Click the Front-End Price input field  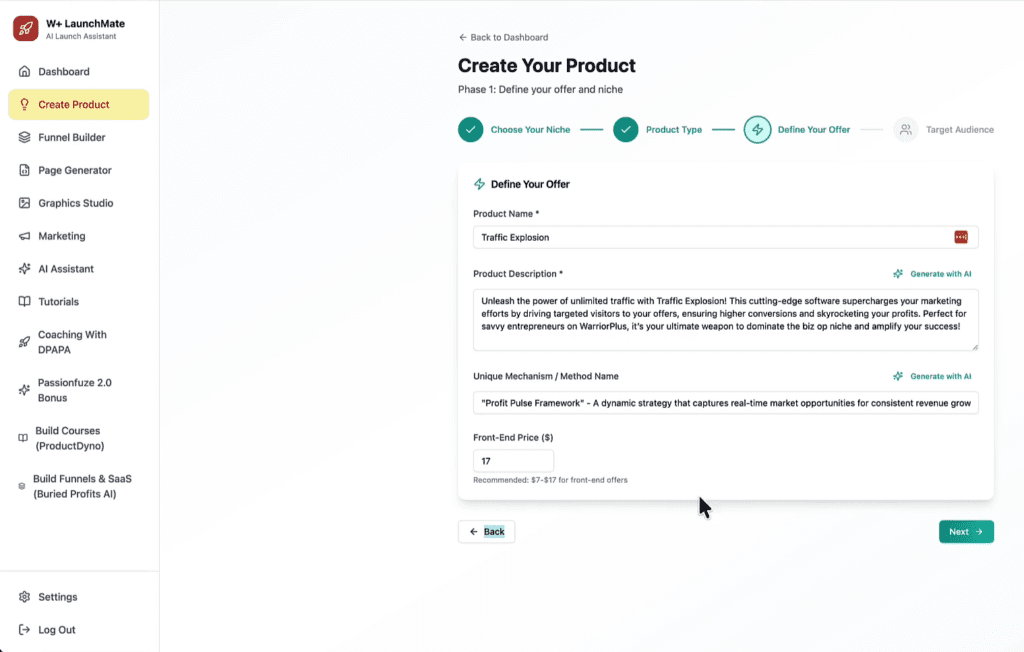click(513, 461)
